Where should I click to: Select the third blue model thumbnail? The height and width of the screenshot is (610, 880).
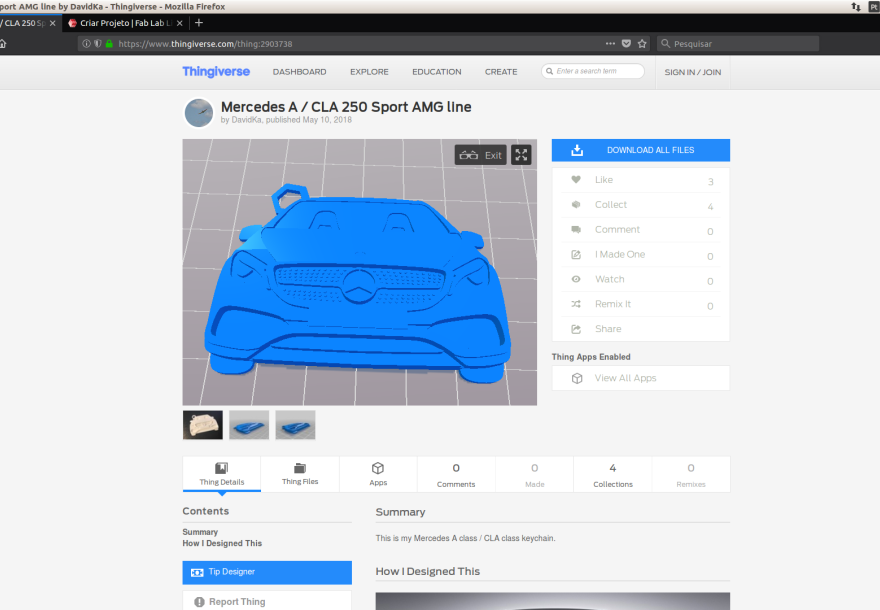(x=295, y=425)
